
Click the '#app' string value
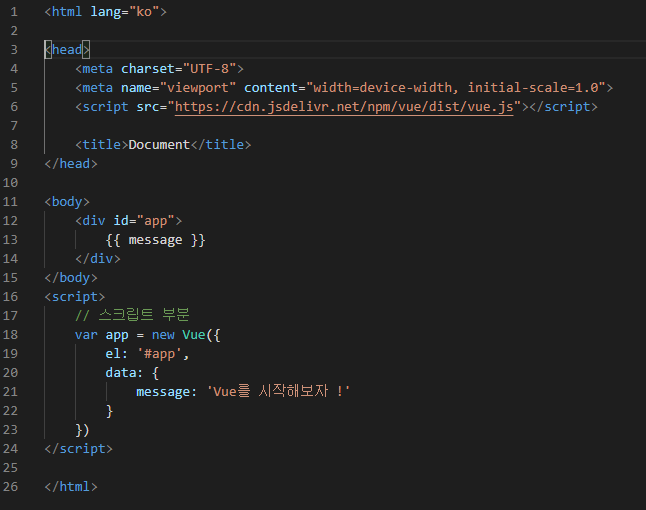[x=159, y=354]
